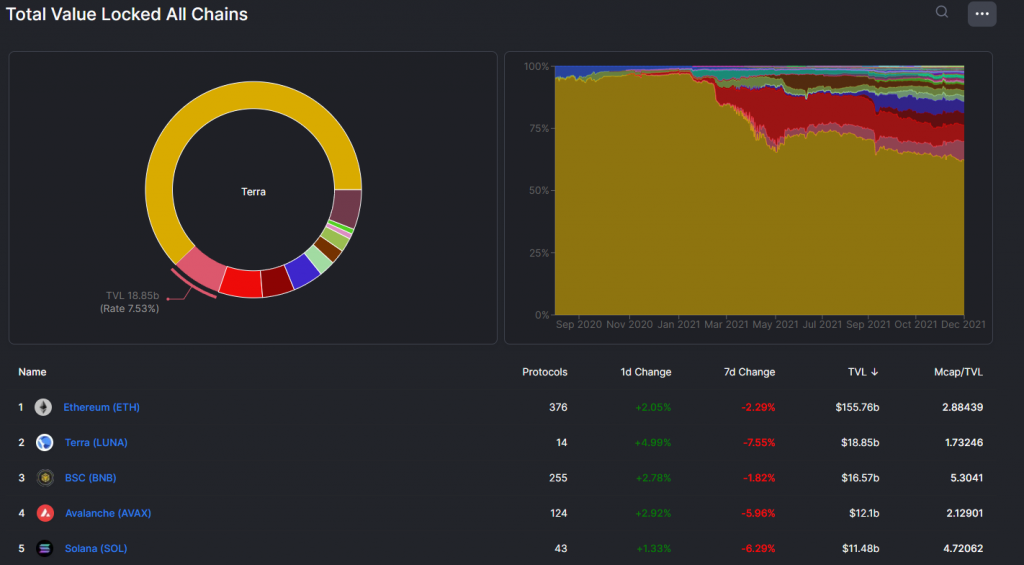Screen dimensions: 1024x565
Task: Sort table by TVL column header
Action: pyautogui.click(x=863, y=372)
